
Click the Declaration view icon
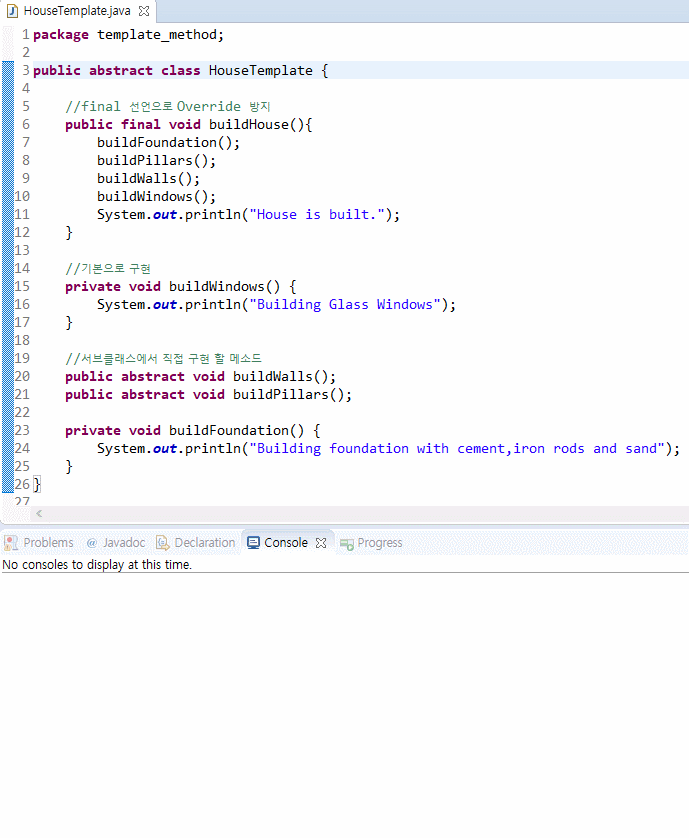click(162, 543)
